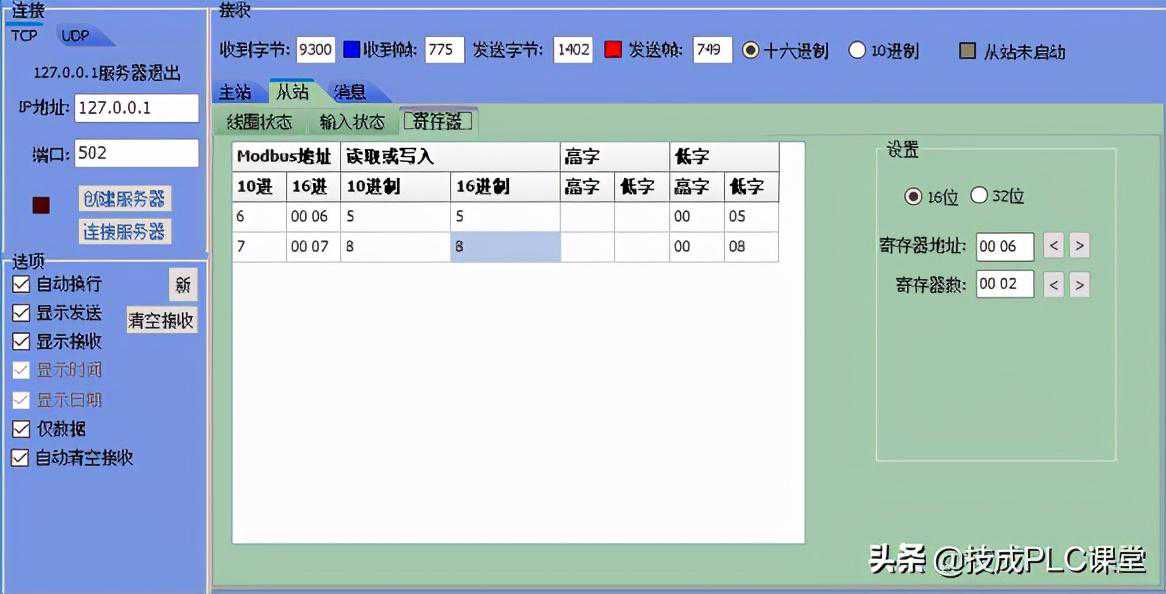The width and height of the screenshot is (1166, 594).
Task: Click the blue received-frames indicator square
Action: click(351, 50)
